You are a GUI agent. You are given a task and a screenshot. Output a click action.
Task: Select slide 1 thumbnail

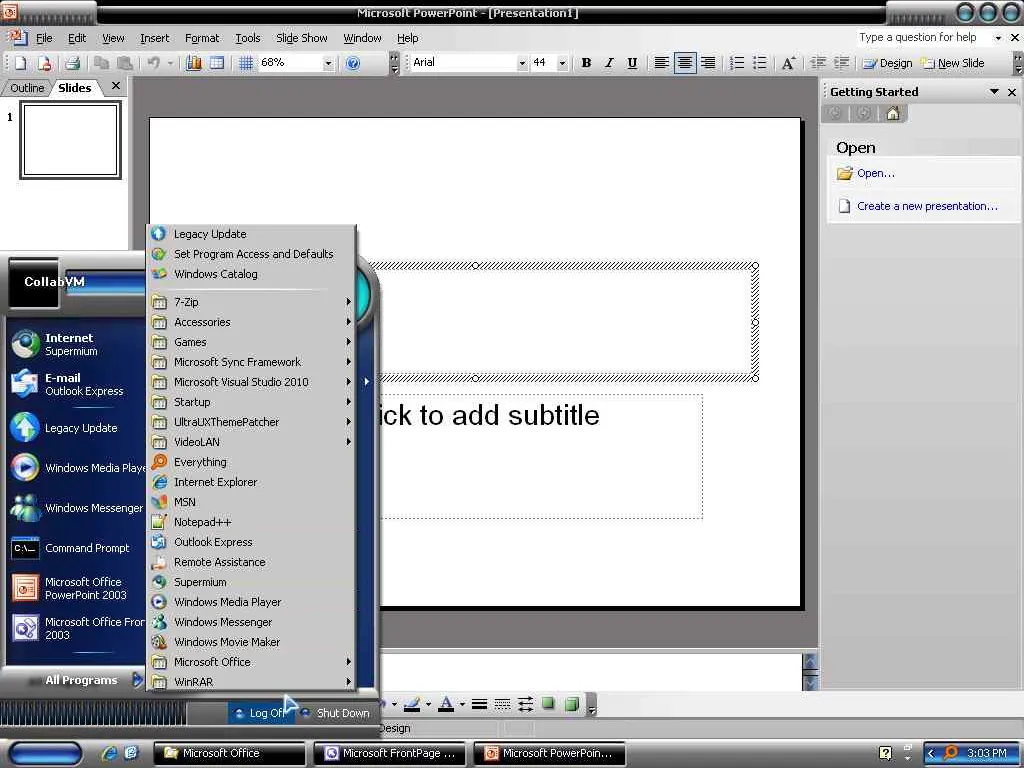[x=71, y=140]
